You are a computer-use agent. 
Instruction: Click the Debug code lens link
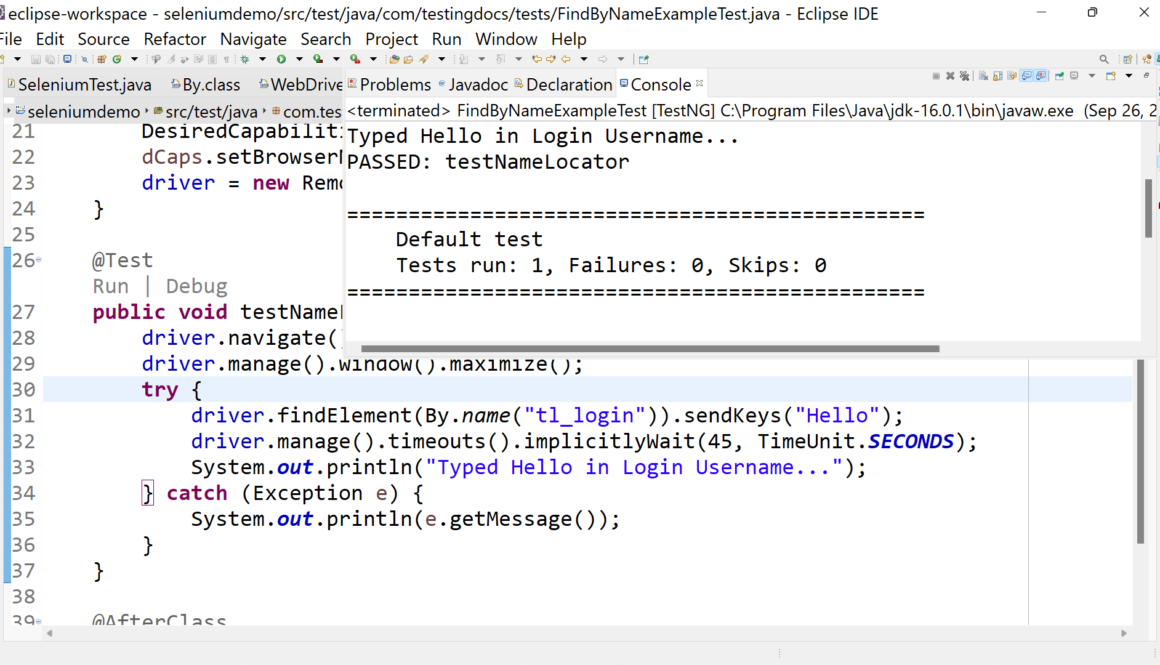click(x=196, y=286)
